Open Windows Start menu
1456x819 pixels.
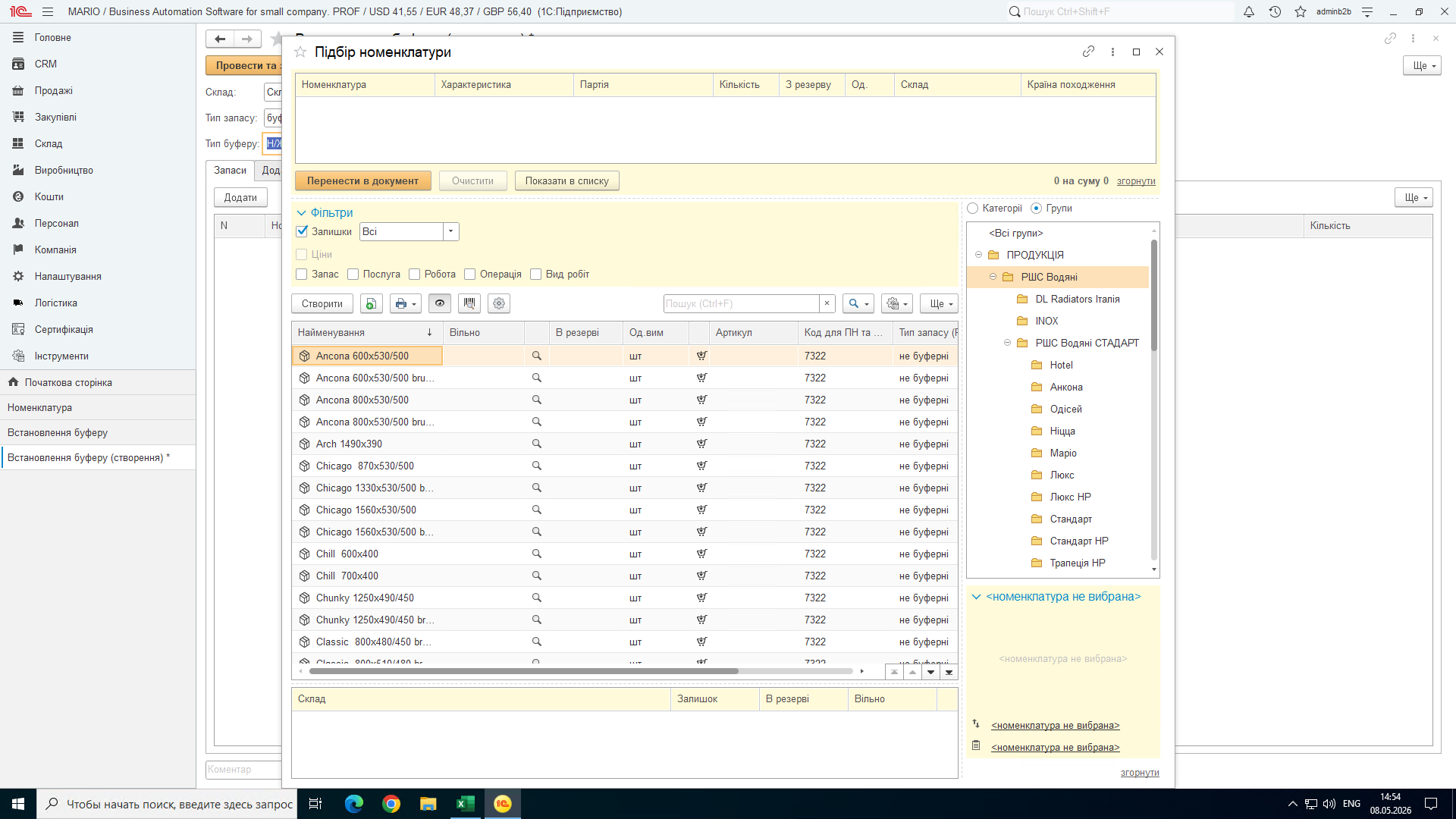18,804
